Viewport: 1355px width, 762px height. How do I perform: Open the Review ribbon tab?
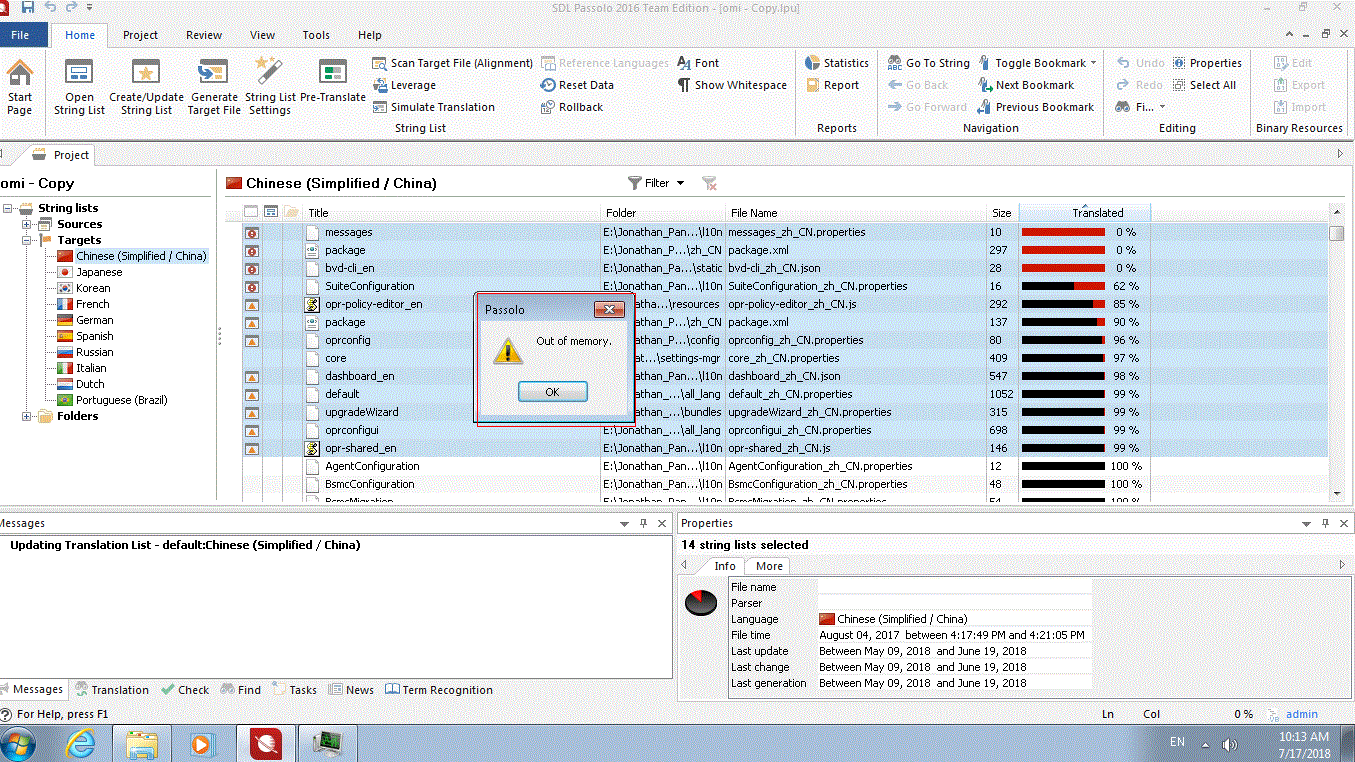[x=204, y=35]
